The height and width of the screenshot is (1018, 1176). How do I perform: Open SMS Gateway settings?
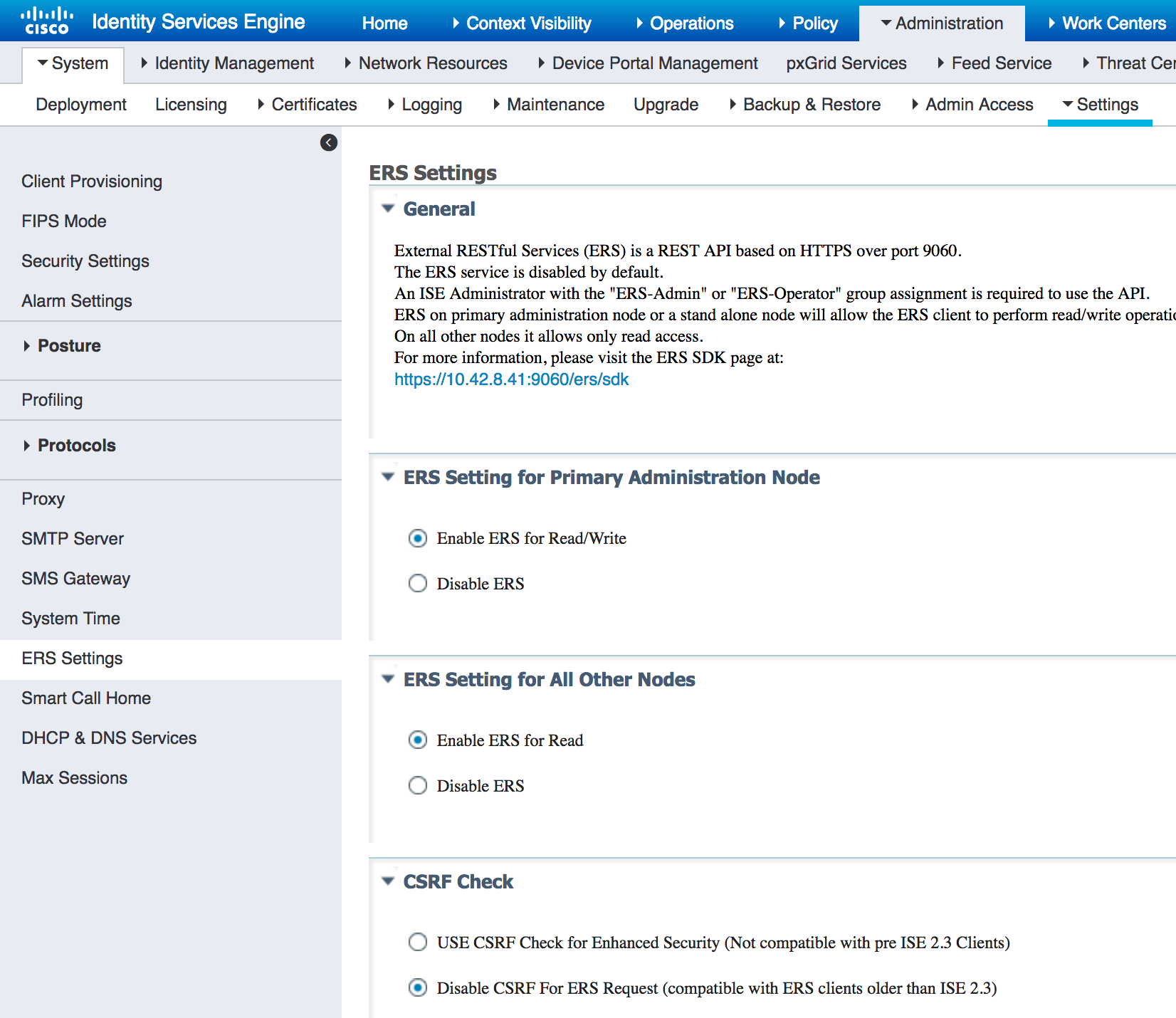[75, 579]
